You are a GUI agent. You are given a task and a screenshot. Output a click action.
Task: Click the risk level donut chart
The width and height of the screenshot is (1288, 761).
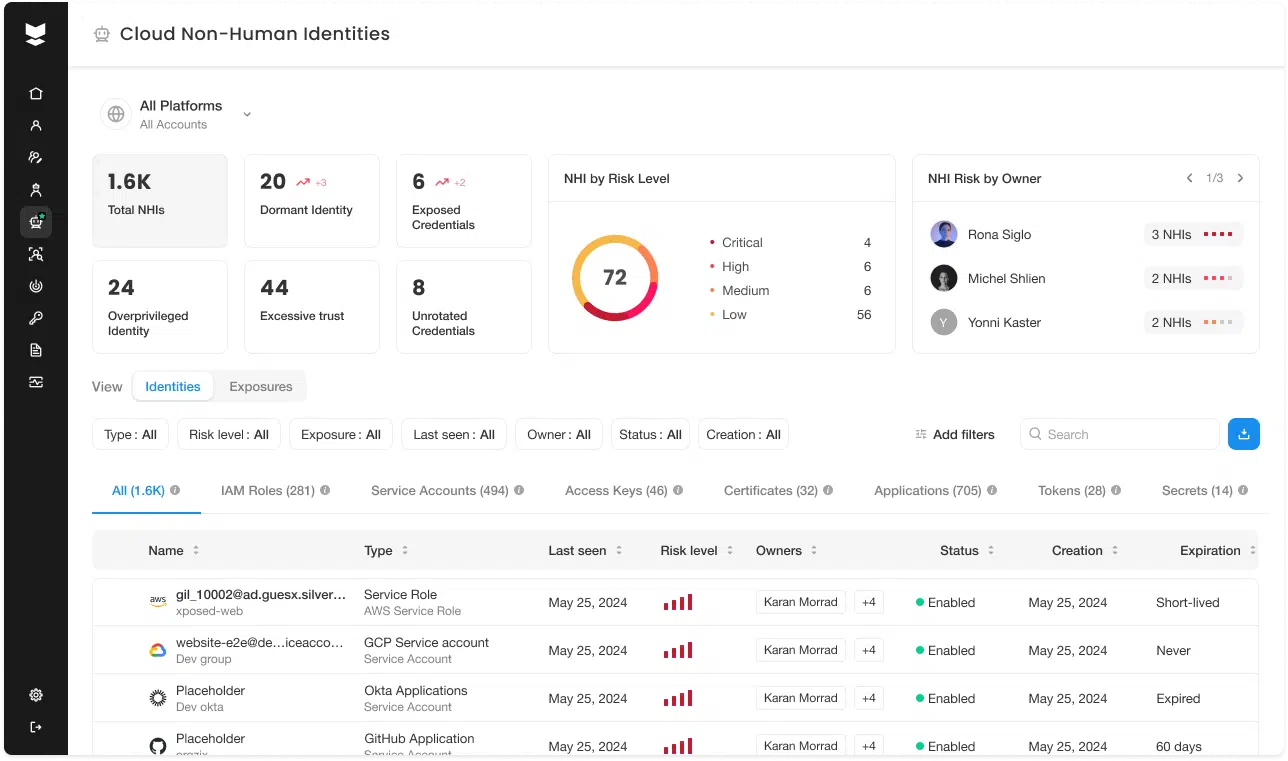pyautogui.click(x=615, y=278)
